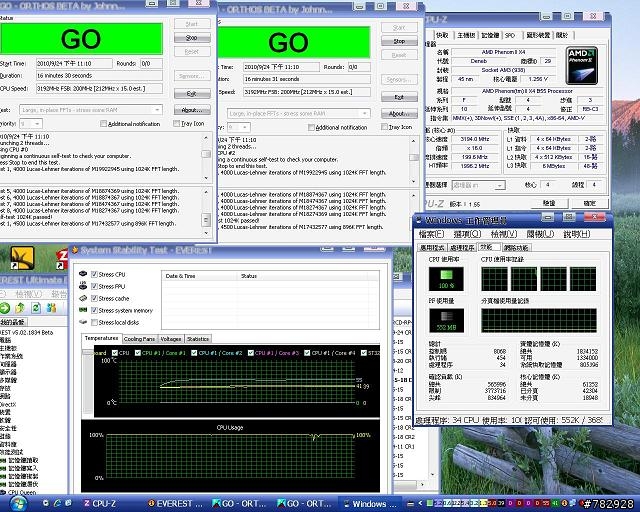This screenshot has width=640, height=512.
Task: Open the SPD tab in CPU-Z
Action: tap(510, 36)
